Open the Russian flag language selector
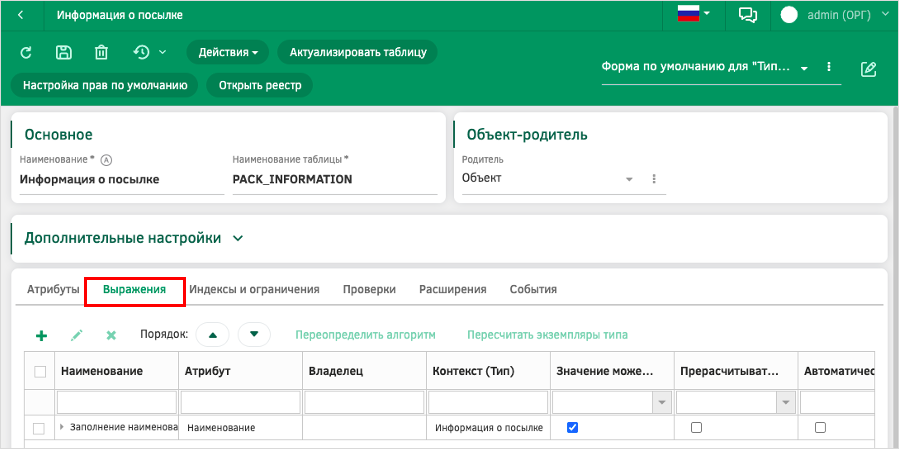 694,14
